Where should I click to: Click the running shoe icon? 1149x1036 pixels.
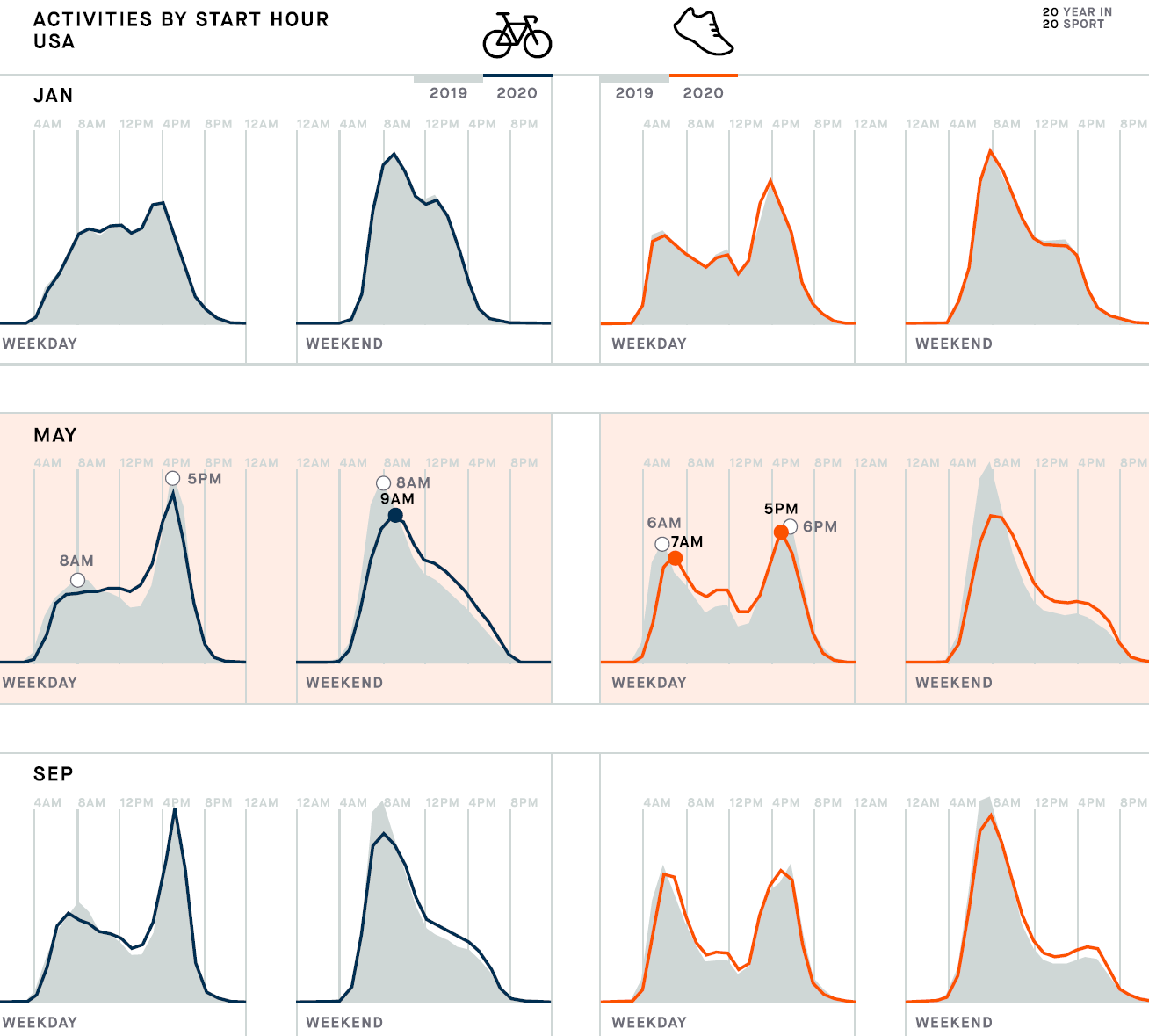[703, 33]
